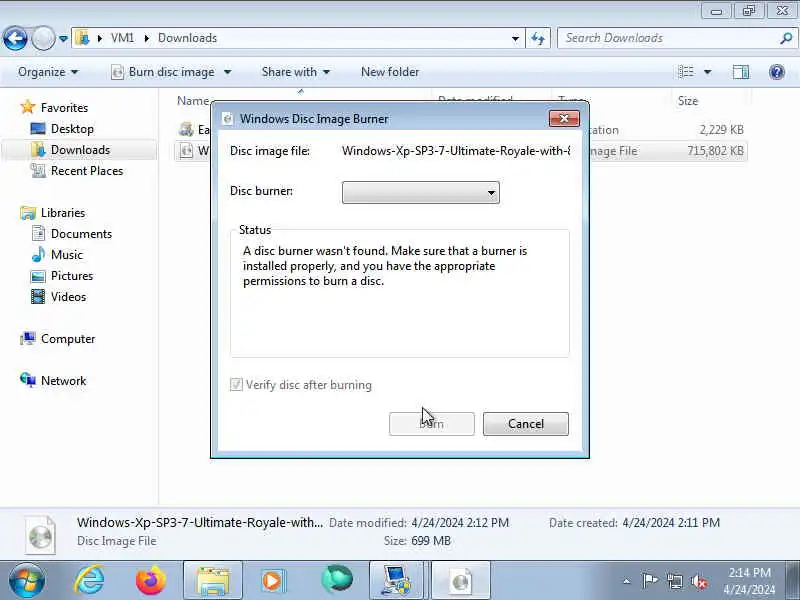
Task: Open Desktop in the navigation pane
Action: (72, 129)
